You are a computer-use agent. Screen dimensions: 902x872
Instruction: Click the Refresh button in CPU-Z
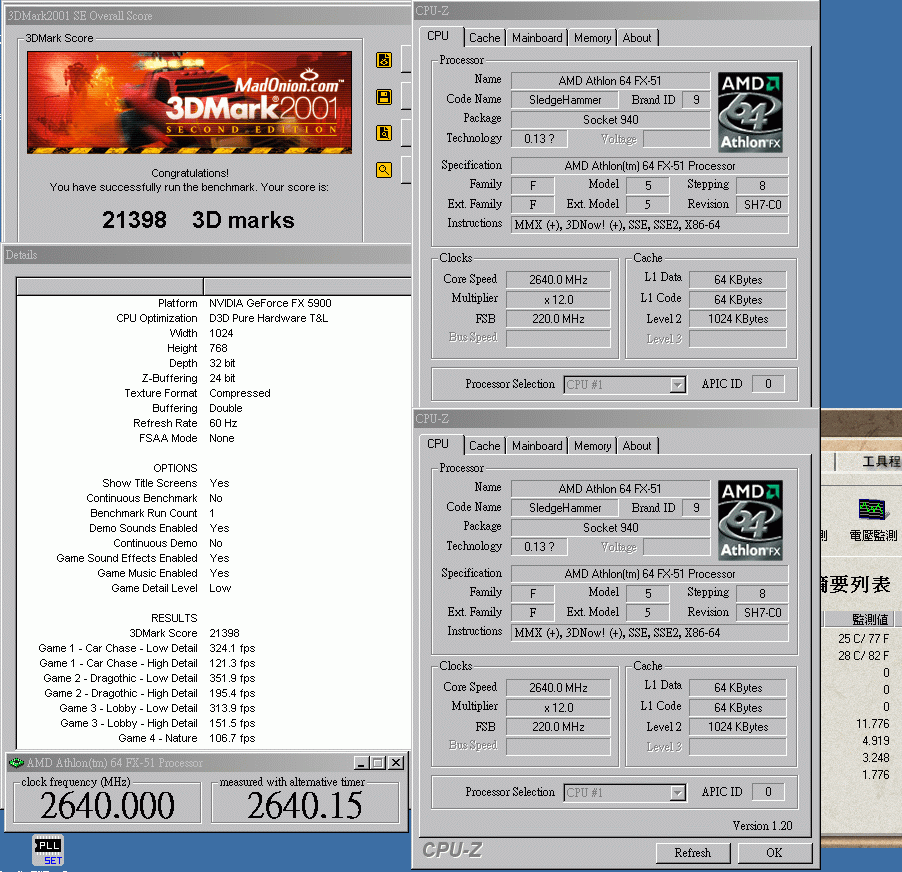coord(693,853)
